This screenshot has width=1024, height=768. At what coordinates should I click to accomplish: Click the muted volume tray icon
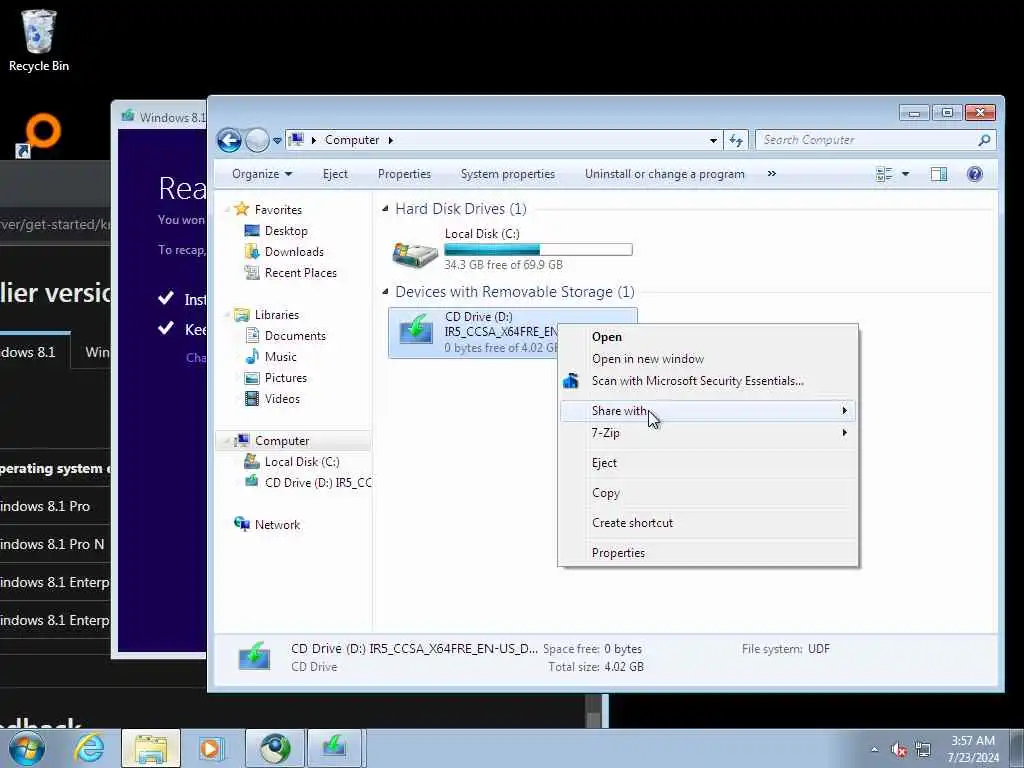click(899, 749)
